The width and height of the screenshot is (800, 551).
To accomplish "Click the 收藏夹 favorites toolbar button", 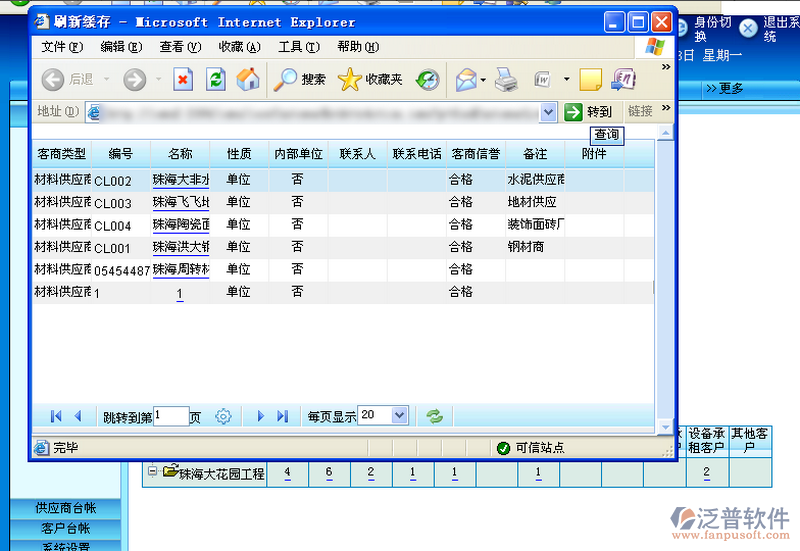I will [370, 79].
